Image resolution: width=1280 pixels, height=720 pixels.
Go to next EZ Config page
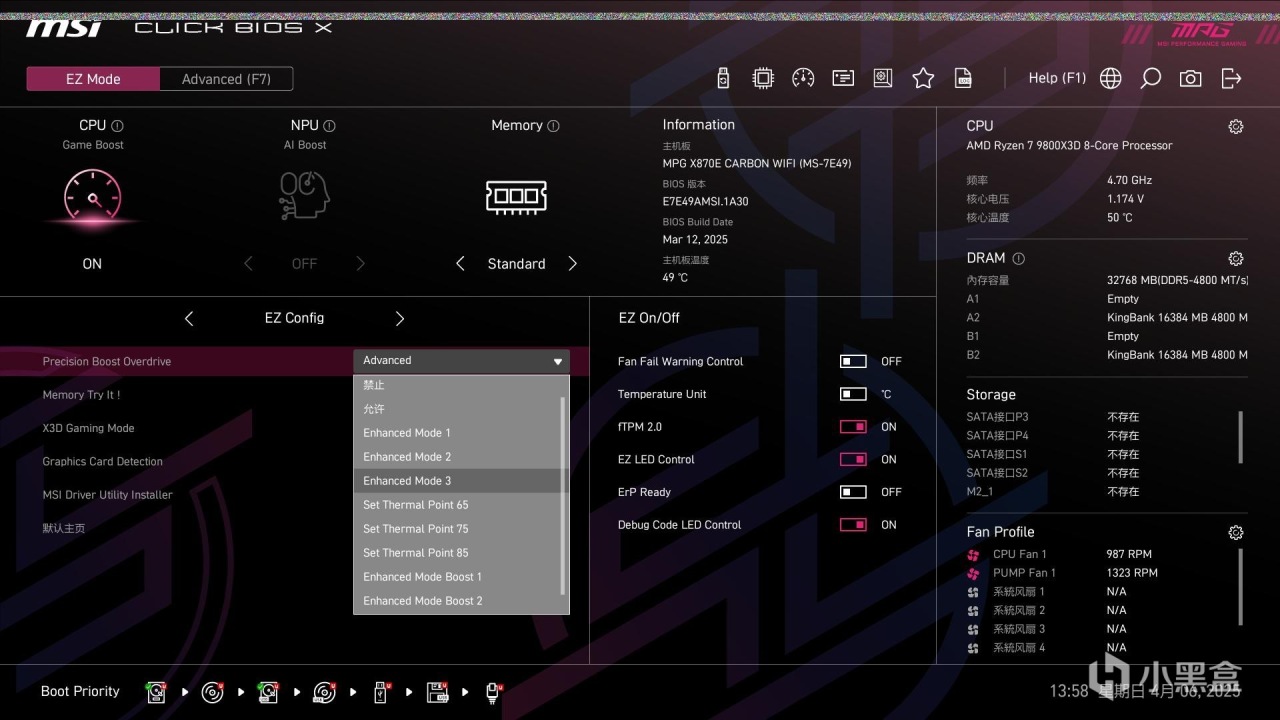coord(400,318)
